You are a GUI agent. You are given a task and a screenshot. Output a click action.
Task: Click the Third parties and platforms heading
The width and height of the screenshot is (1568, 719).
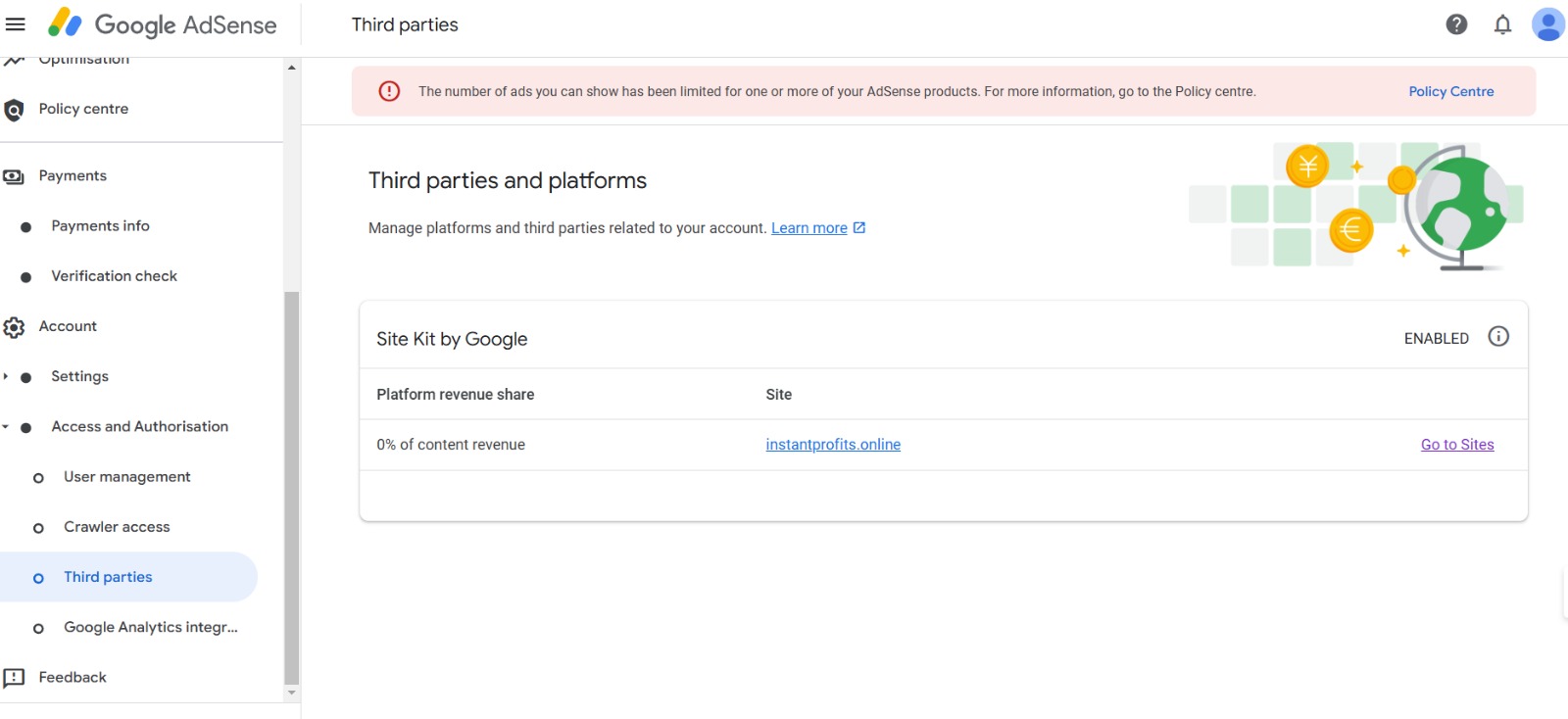pos(508,180)
